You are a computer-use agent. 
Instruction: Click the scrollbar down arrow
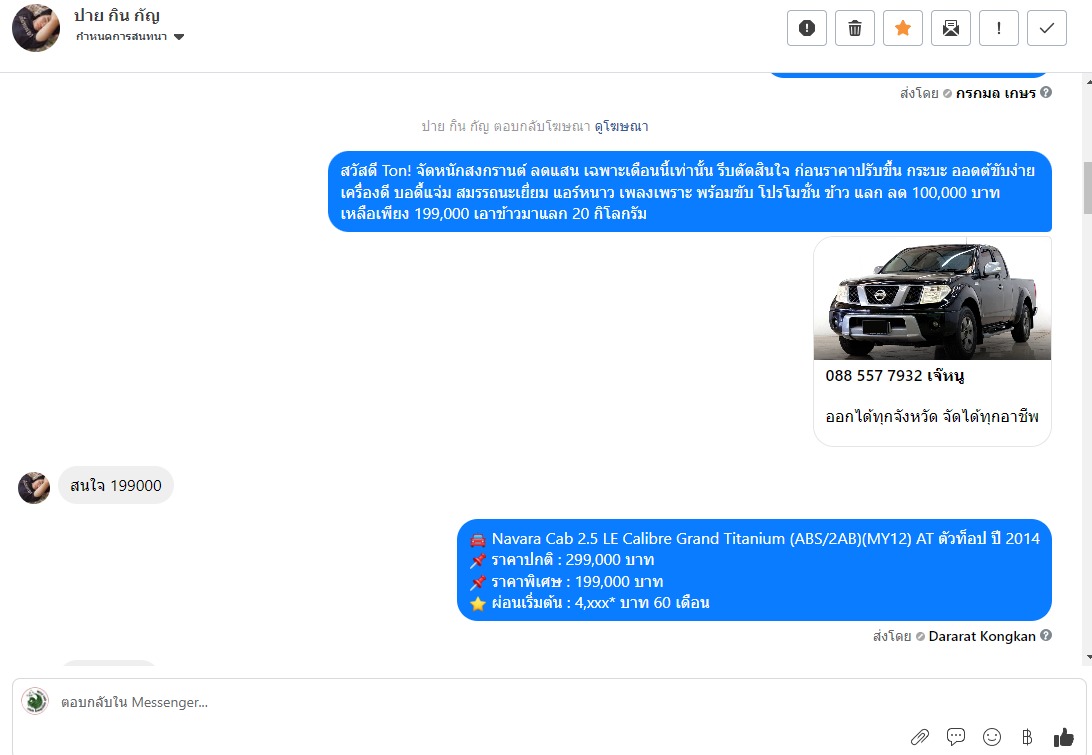[x=1087, y=657]
